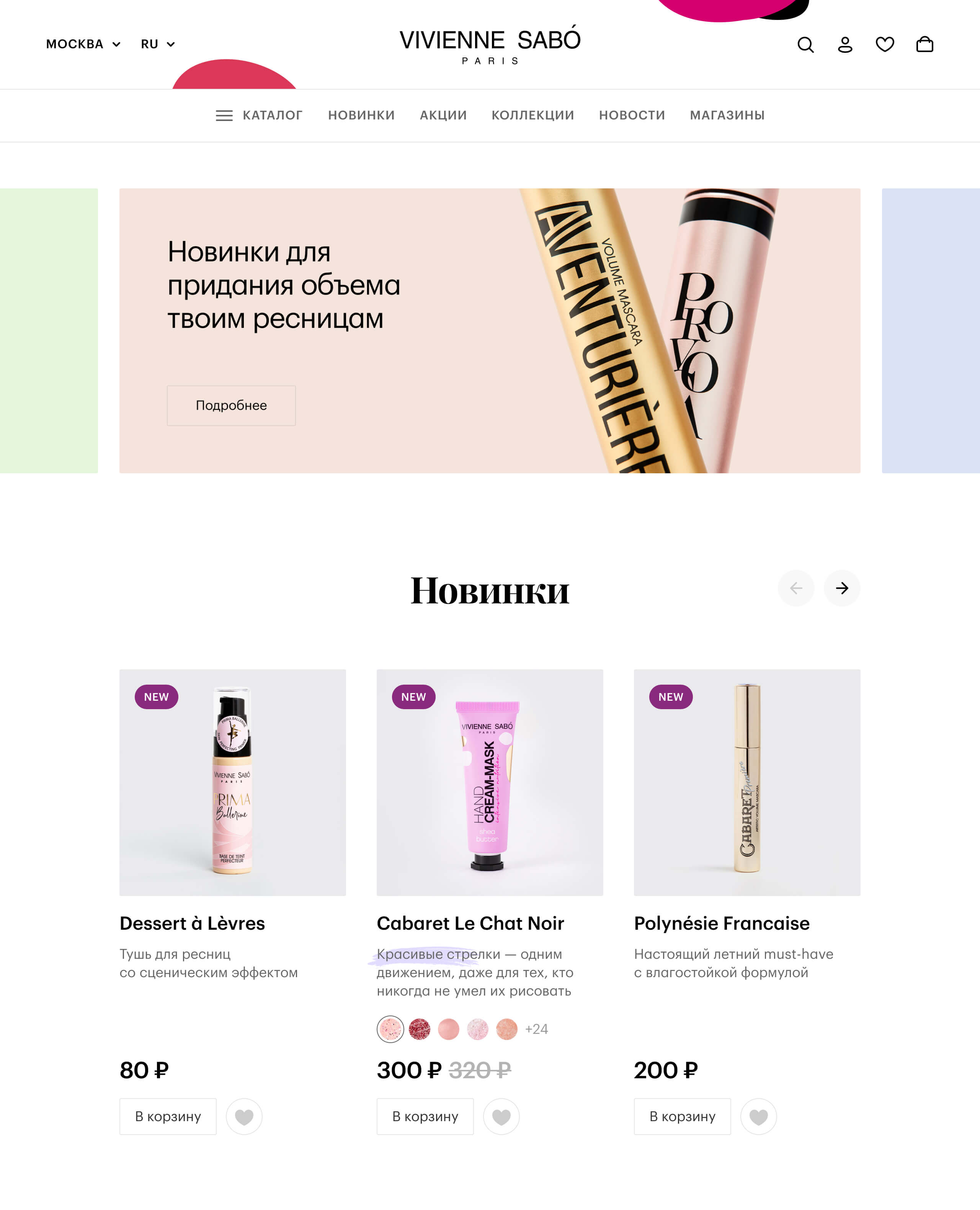980x1210 pixels.
Task: Add Dessert à Lèvres to favorites heart
Action: pyautogui.click(x=244, y=1117)
